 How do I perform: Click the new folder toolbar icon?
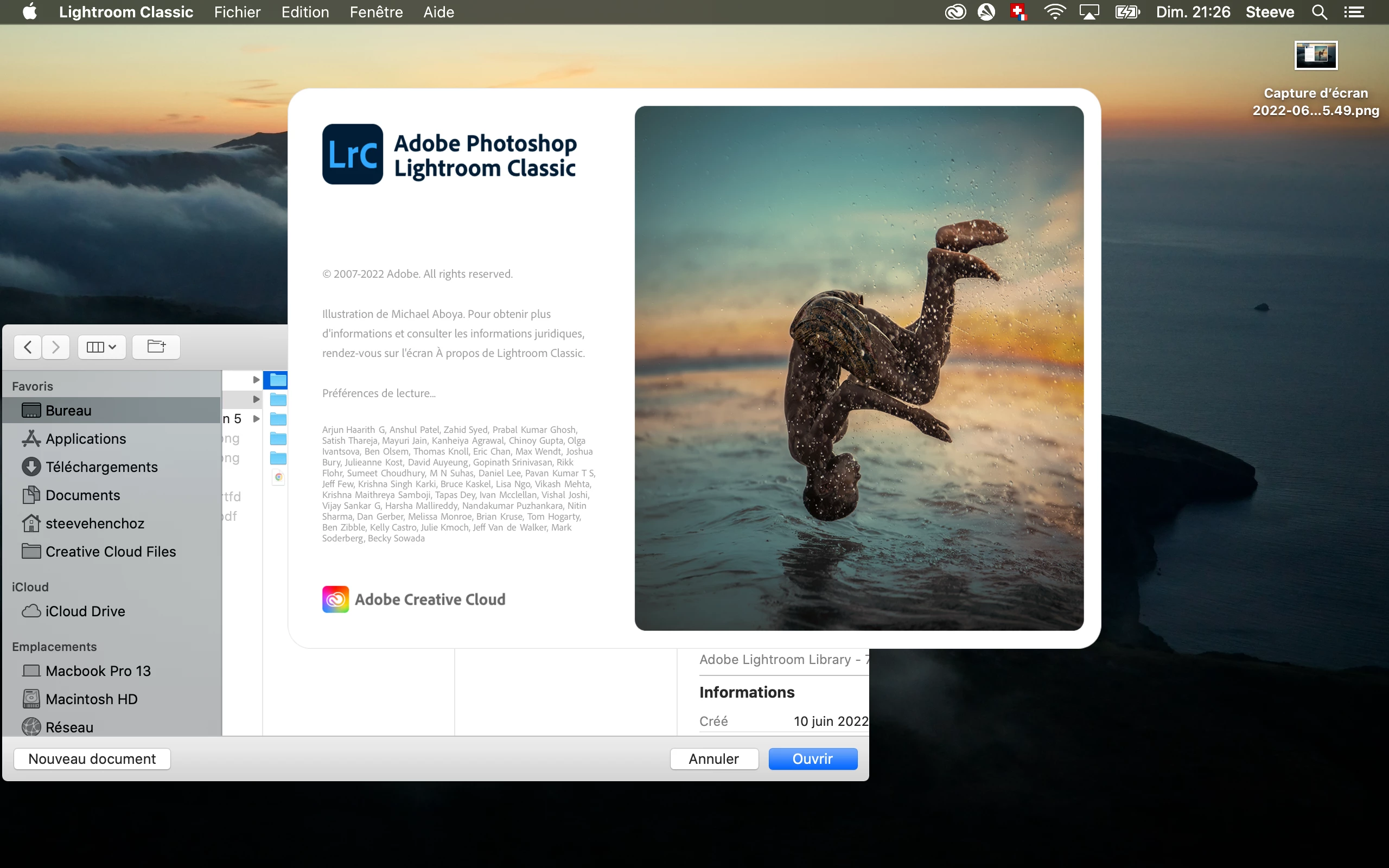[156, 347]
